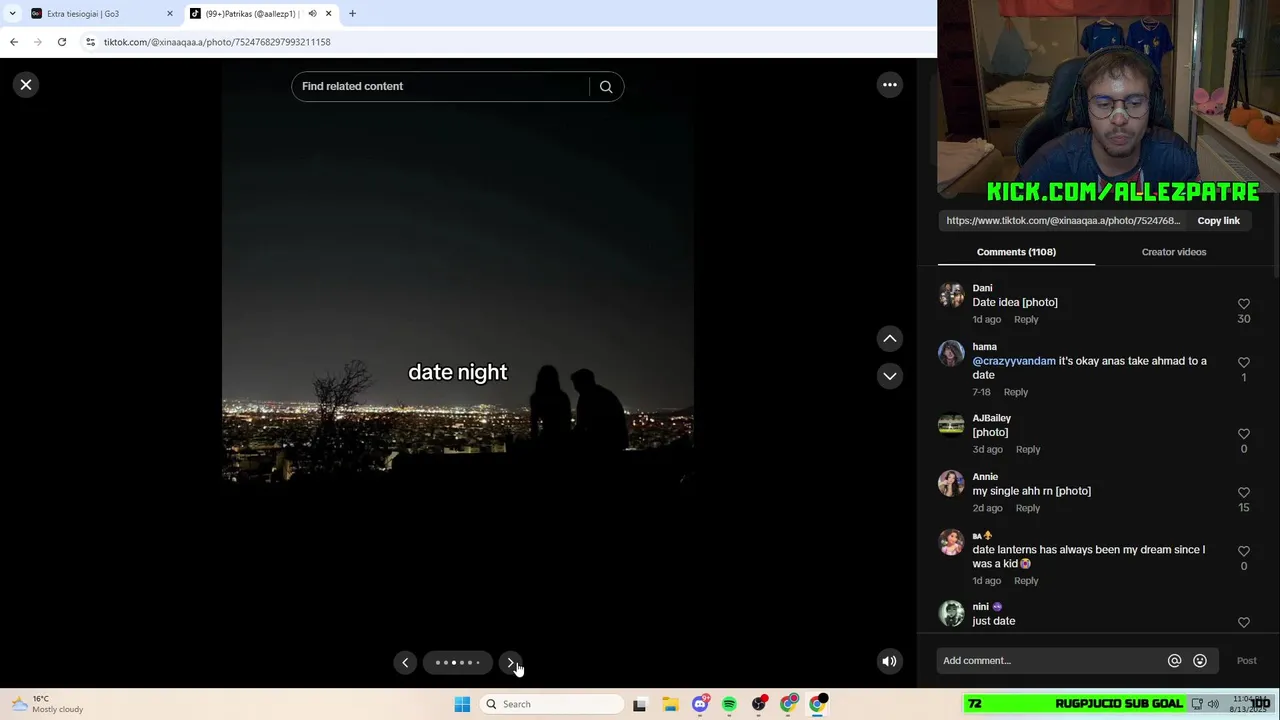
Task: Open Dani's profile avatar
Action: (x=951, y=295)
